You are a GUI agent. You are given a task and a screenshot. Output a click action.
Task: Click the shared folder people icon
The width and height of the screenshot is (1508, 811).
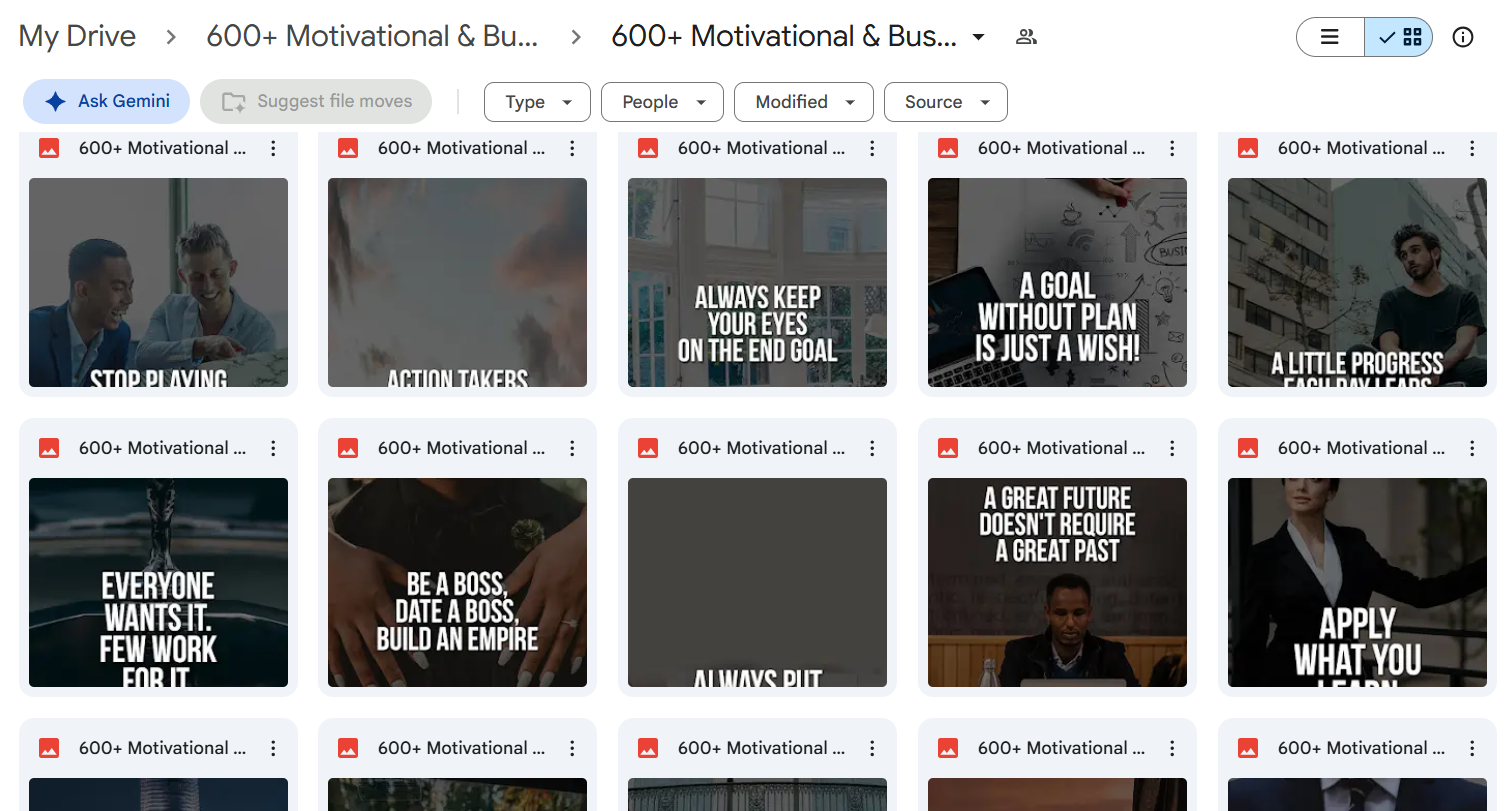(x=1026, y=37)
